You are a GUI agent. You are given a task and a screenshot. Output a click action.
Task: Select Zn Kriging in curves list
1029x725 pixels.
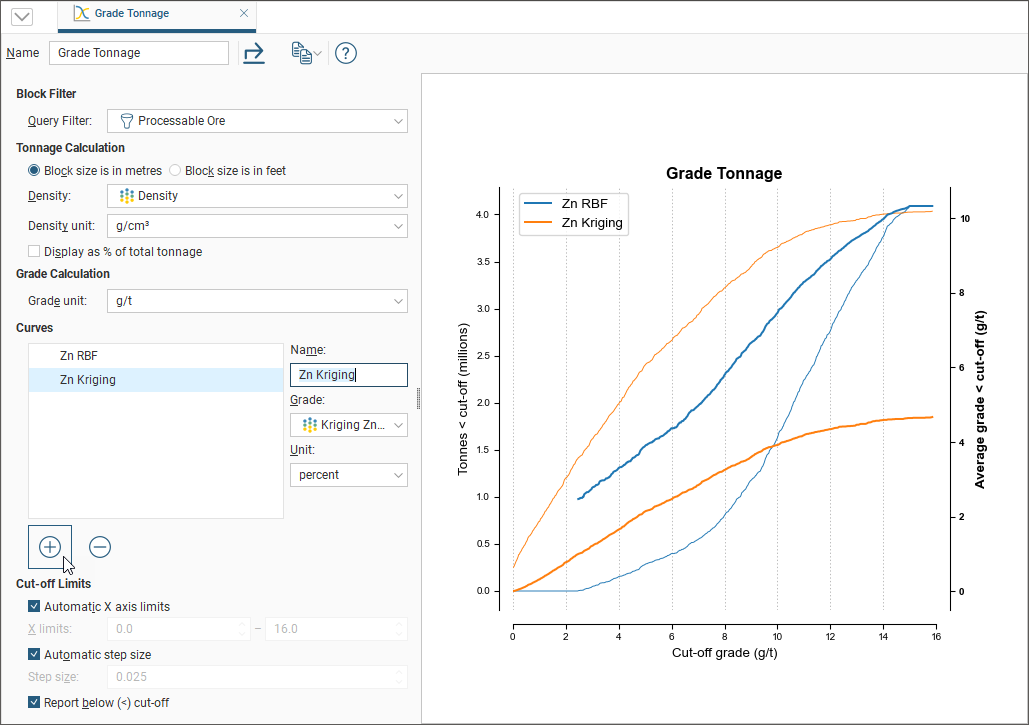(88, 380)
